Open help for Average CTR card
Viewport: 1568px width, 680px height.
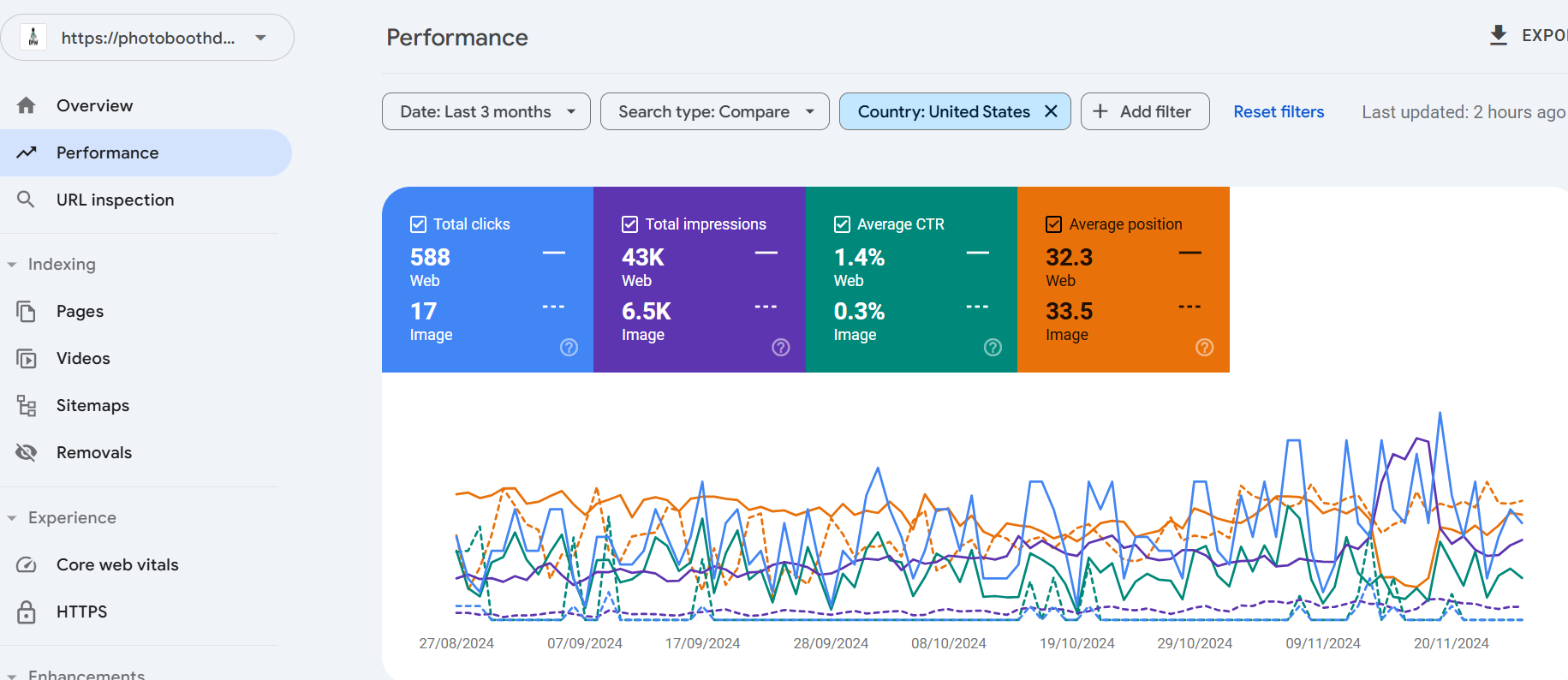[993, 347]
